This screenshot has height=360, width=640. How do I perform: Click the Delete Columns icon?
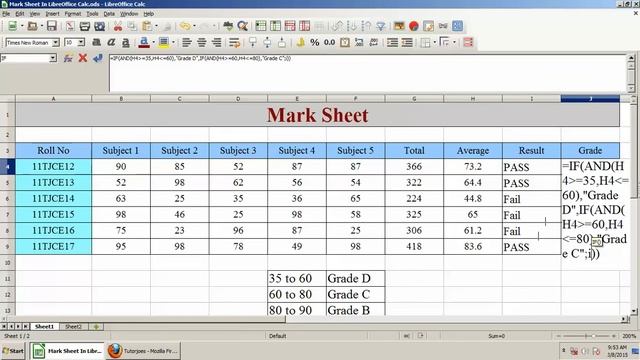point(304,26)
